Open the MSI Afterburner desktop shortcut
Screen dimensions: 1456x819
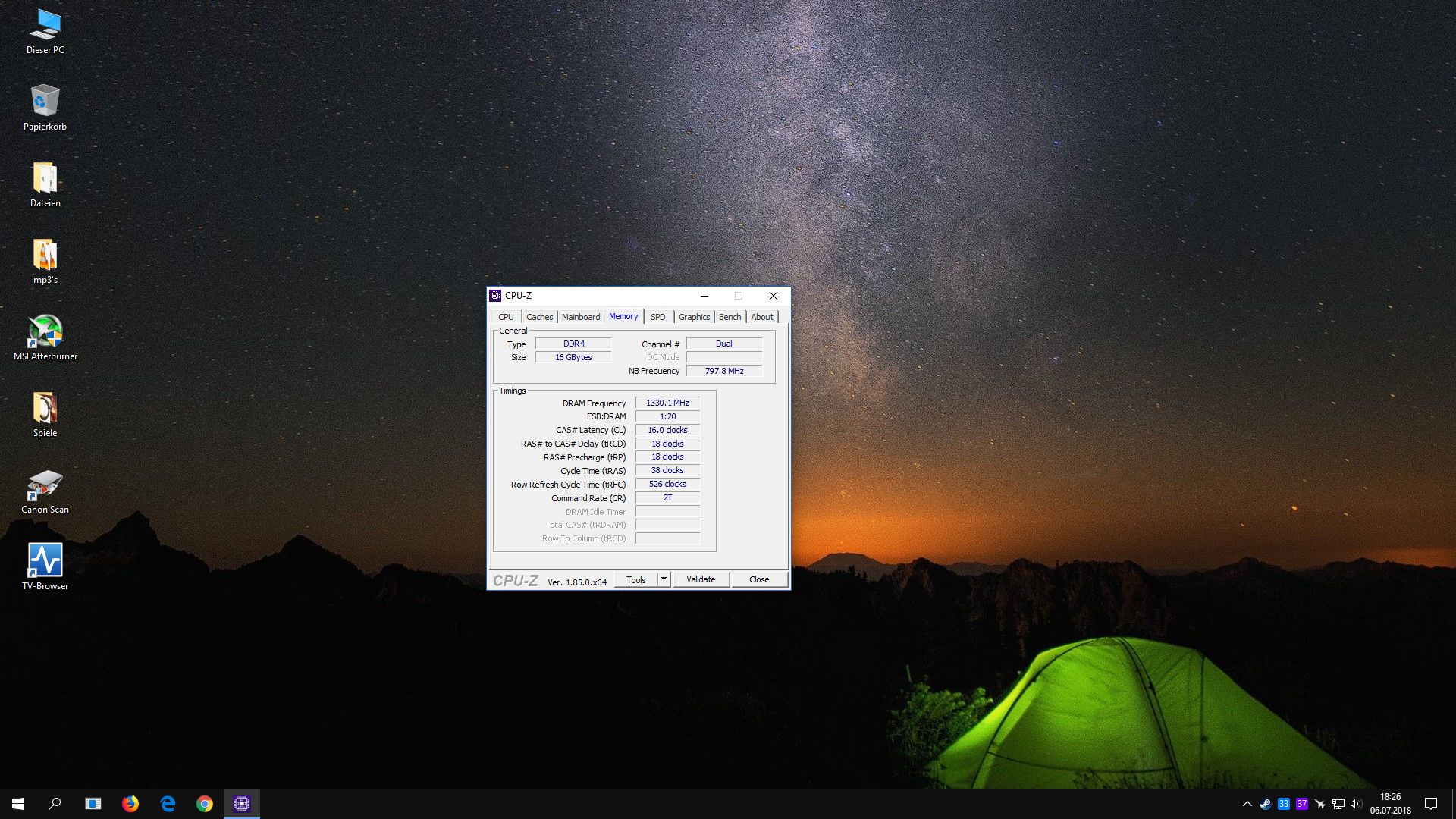pyautogui.click(x=45, y=331)
